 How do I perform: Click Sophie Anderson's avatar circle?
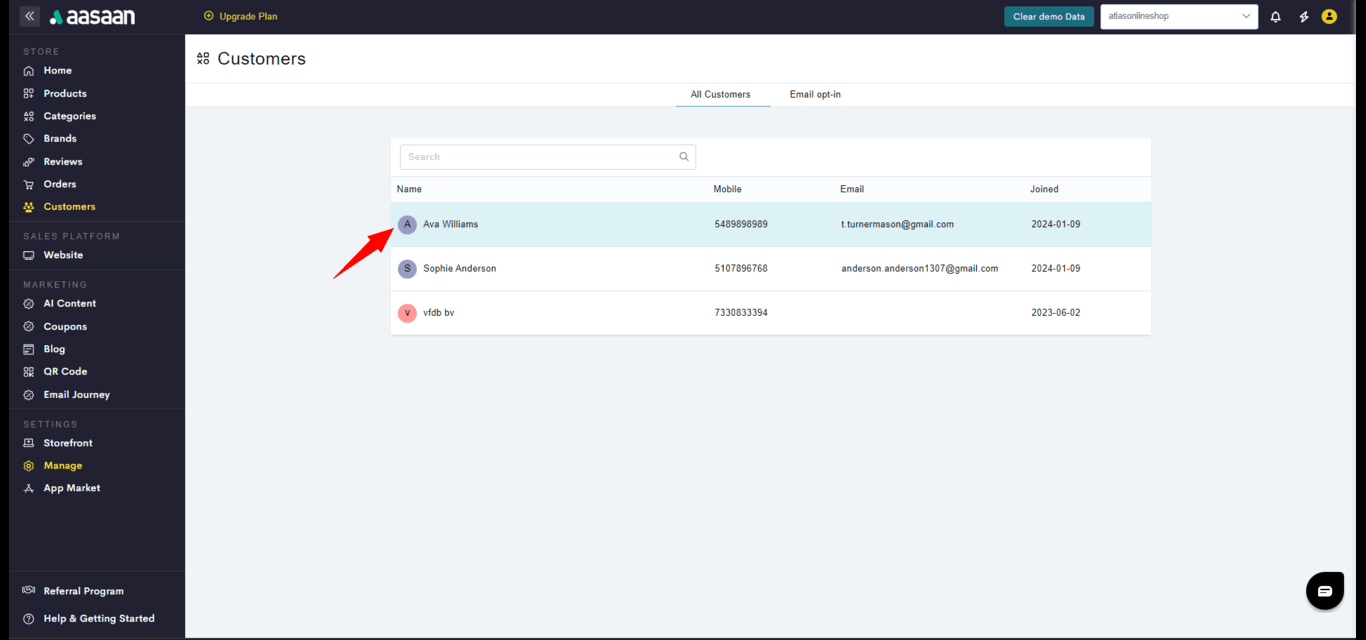coord(407,269)
